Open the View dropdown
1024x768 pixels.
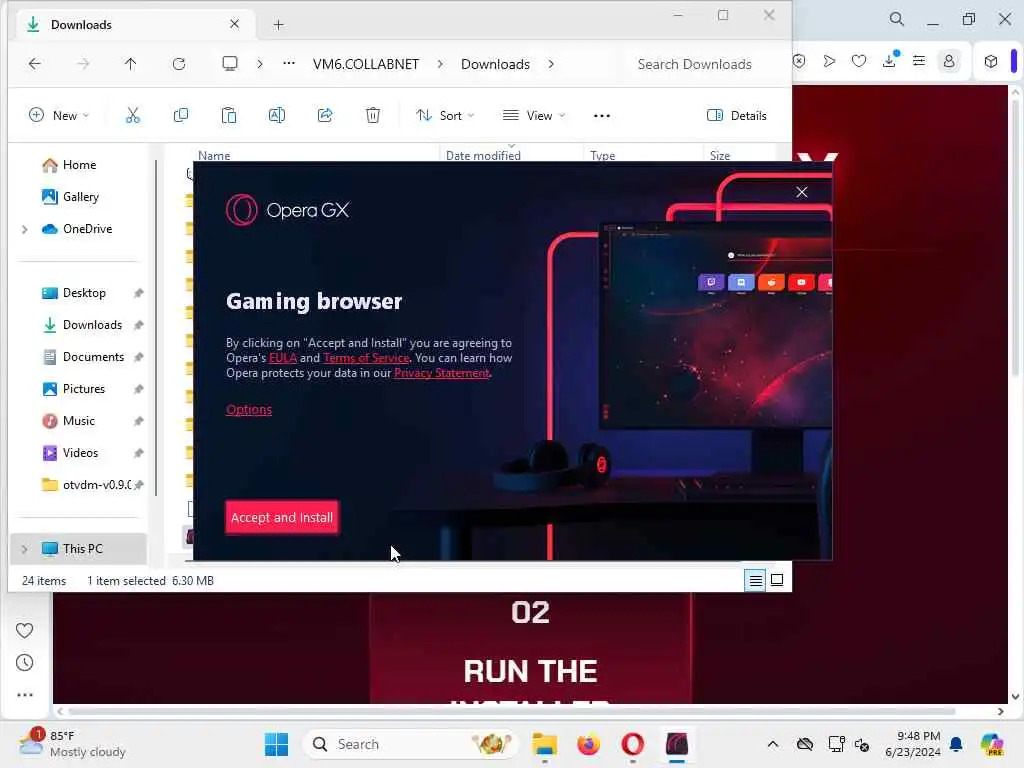(x=534, y=116)
